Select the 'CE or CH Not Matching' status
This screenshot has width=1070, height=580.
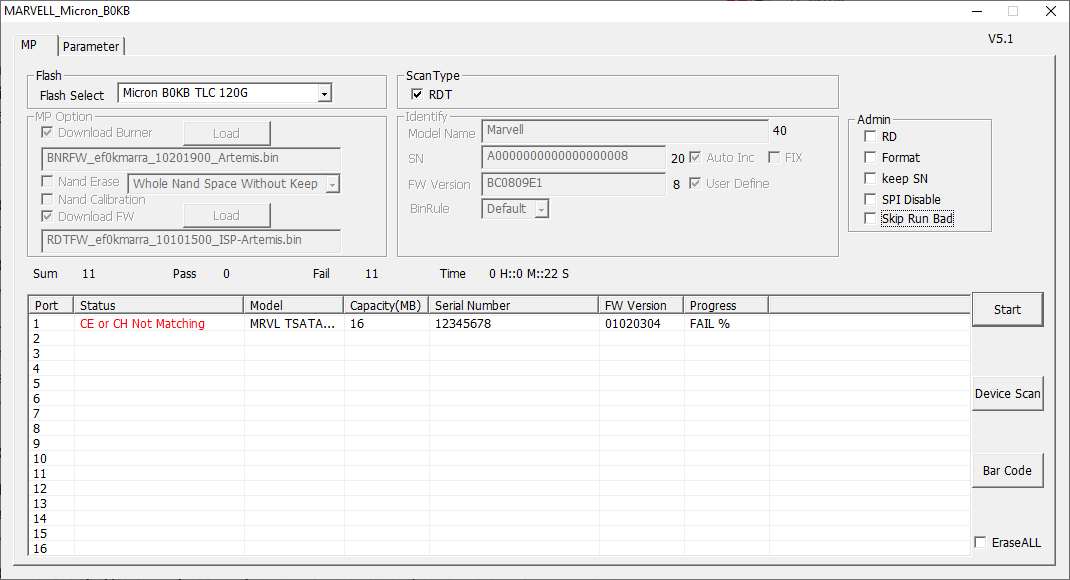(x=142, y=324)
